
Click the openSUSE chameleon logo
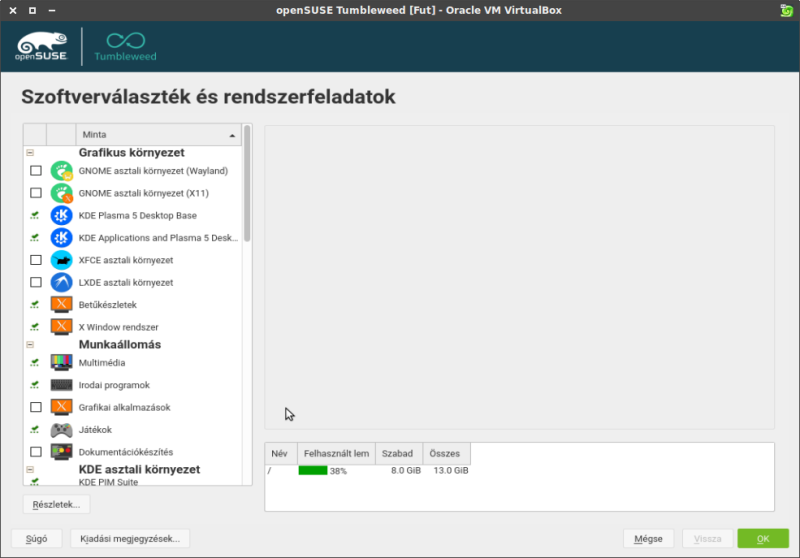[41, 46]
